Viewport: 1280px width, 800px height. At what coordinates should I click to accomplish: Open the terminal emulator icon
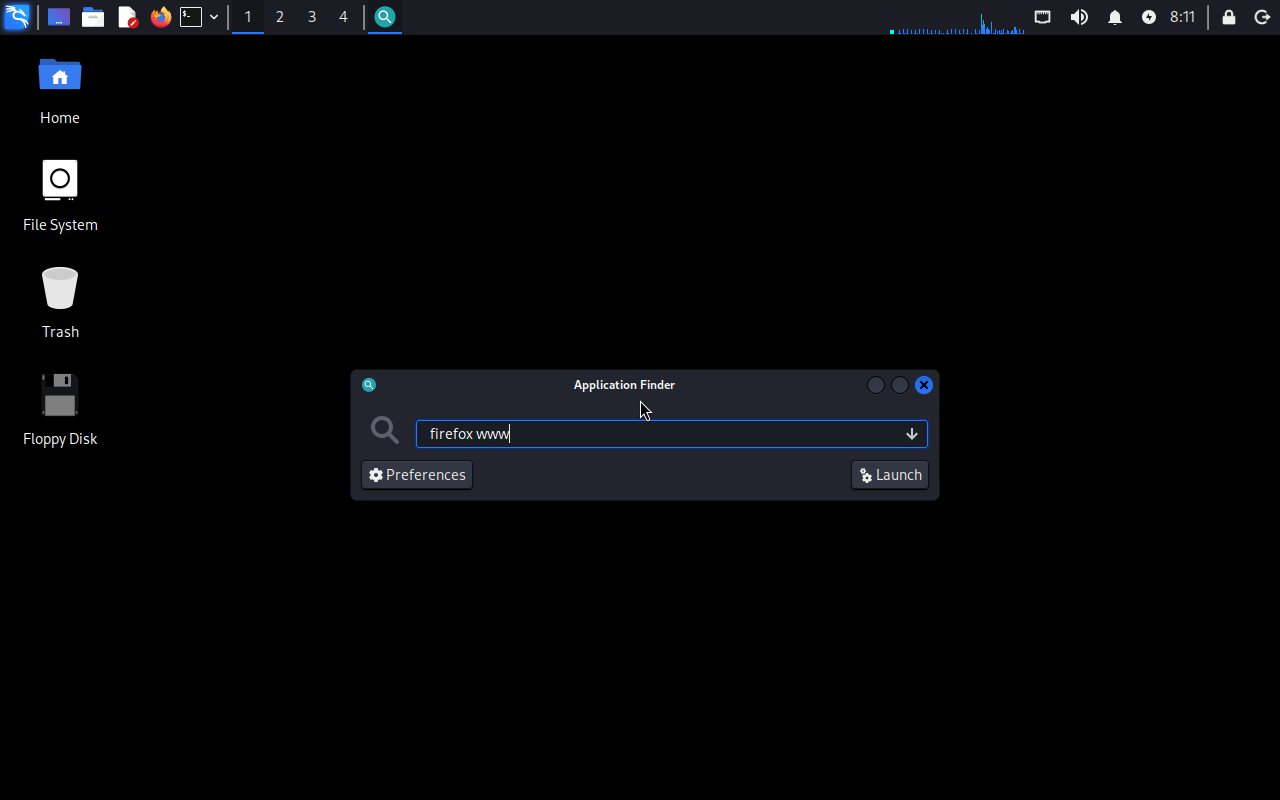[191, 17]
